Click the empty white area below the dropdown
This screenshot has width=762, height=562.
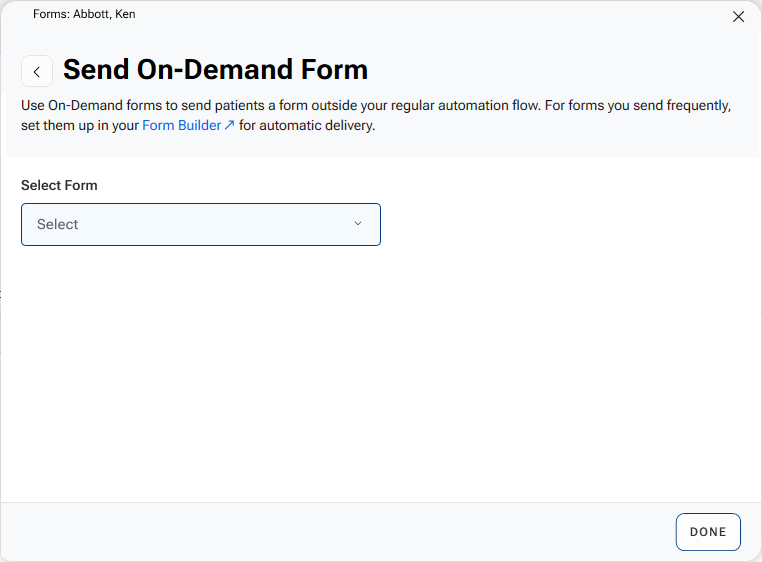380,380
